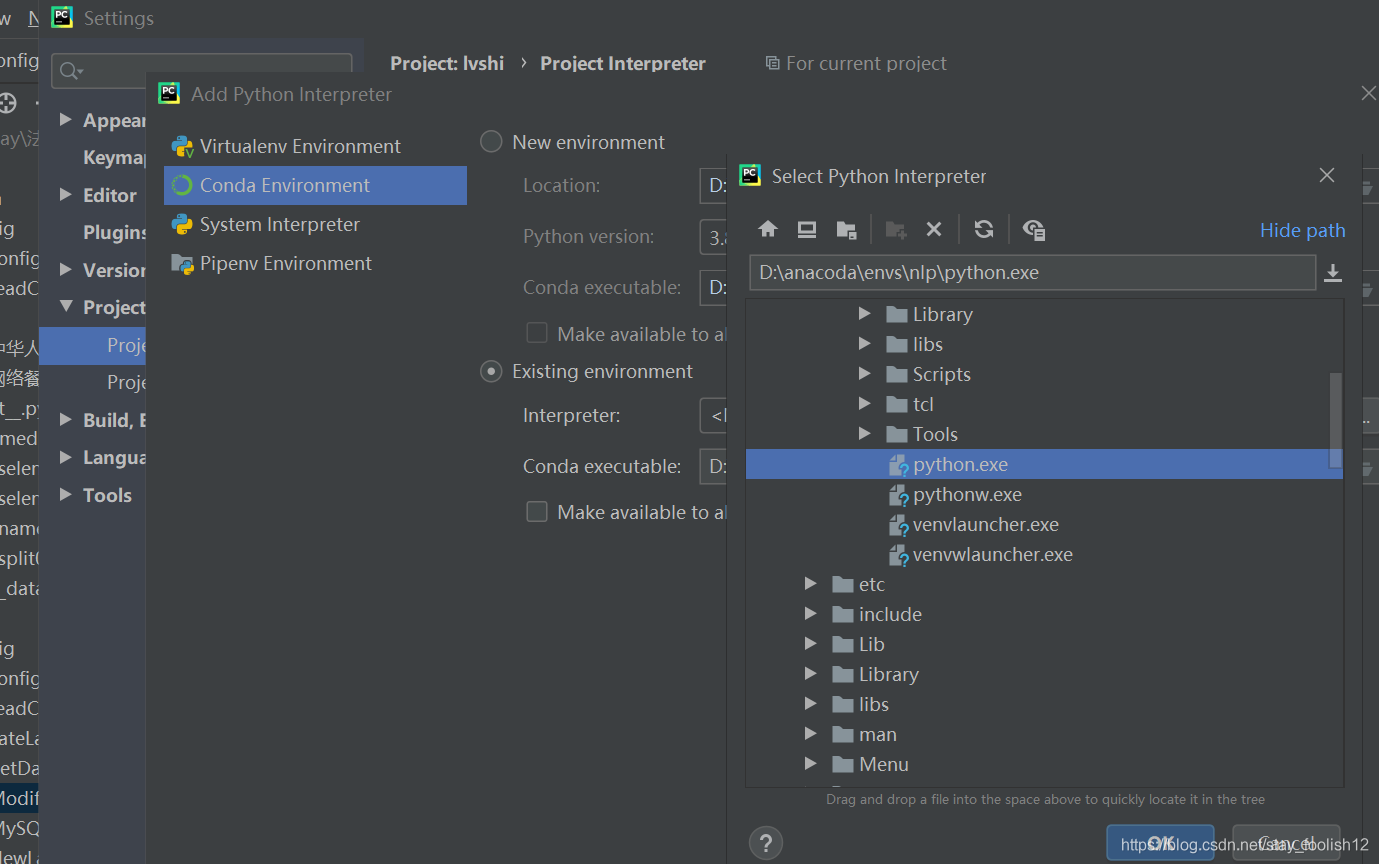Image resolution: width=1379 pixels, height=864 pixels.
Task: Expand the nested Library folder above libs
Action: (865, 314)
